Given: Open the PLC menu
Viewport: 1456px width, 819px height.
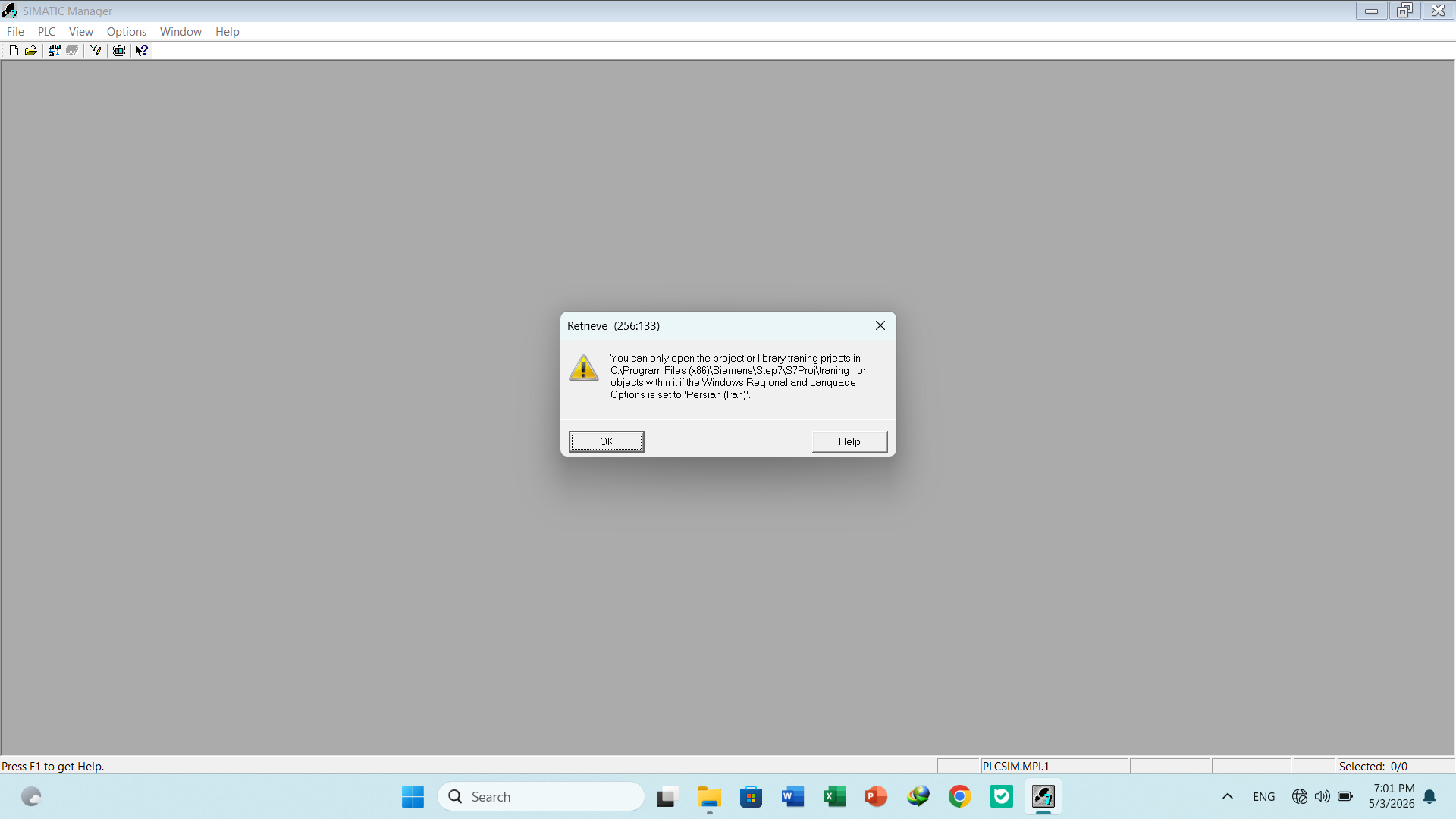Looking at the screenshot, I should click(46, 32).
